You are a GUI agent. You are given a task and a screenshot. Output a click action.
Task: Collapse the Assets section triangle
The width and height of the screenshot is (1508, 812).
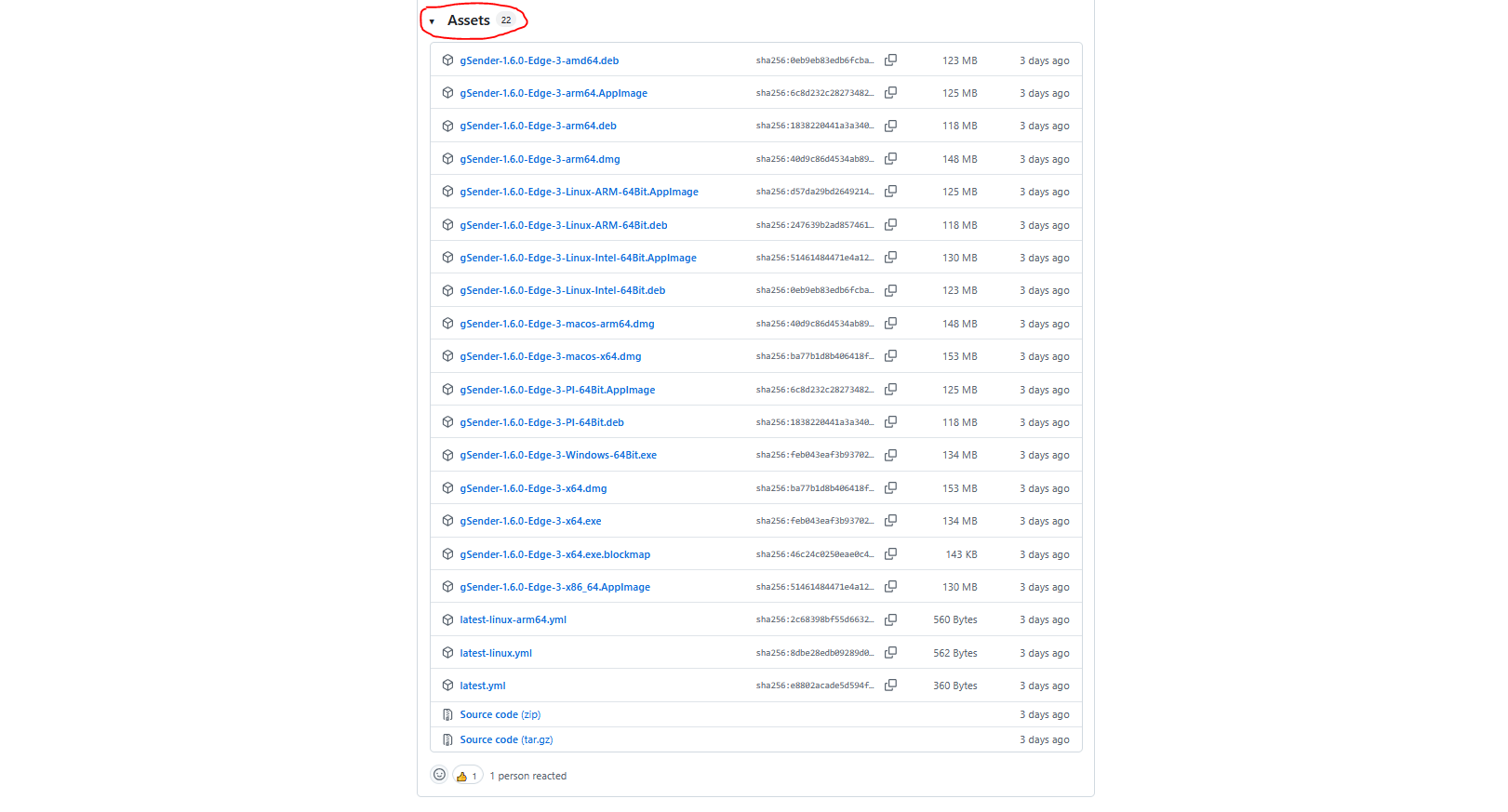[432, 21]
